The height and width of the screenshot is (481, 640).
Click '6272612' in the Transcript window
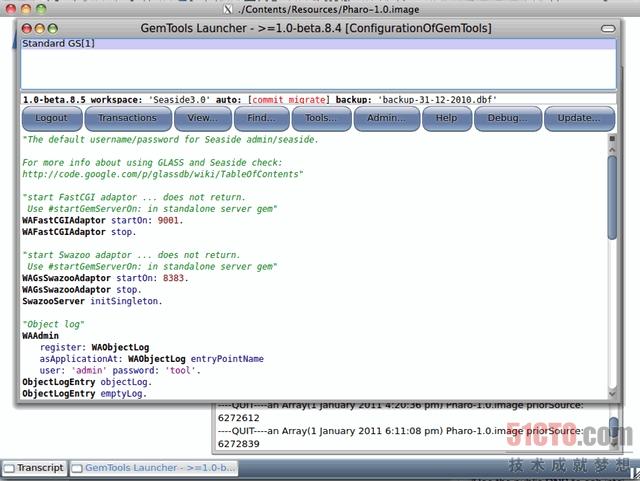point(239,418)
